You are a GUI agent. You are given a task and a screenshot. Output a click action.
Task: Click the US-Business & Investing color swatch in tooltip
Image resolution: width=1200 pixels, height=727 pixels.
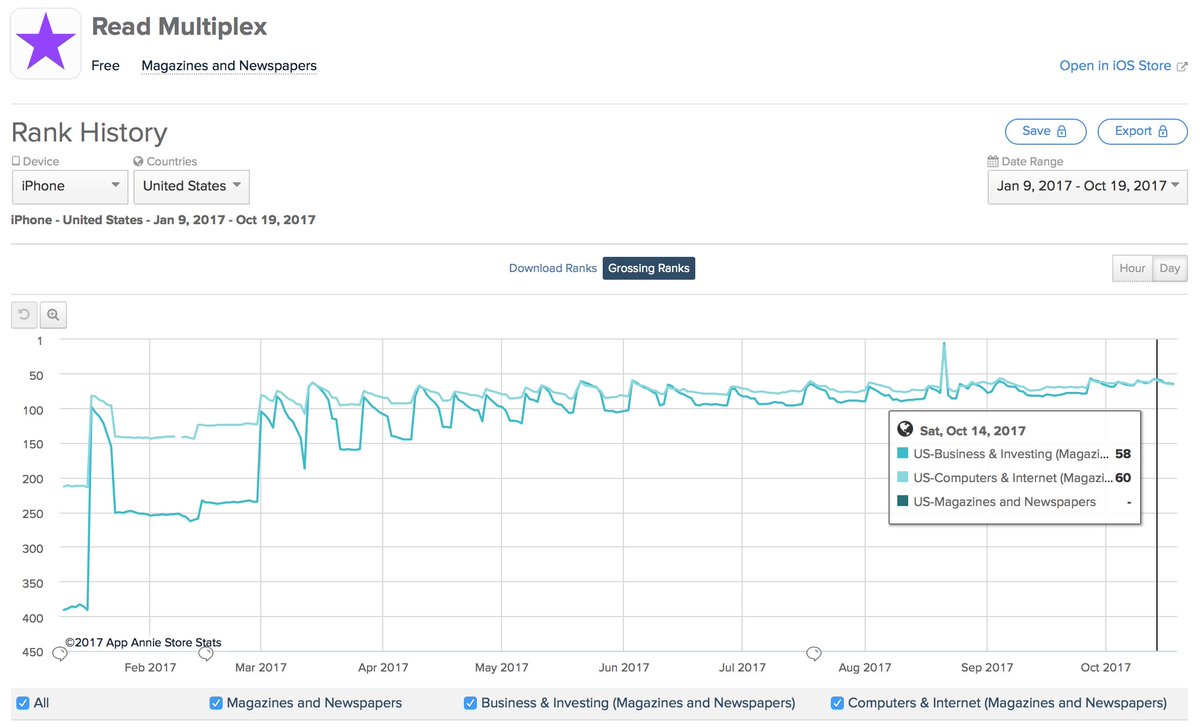[904, 454]
